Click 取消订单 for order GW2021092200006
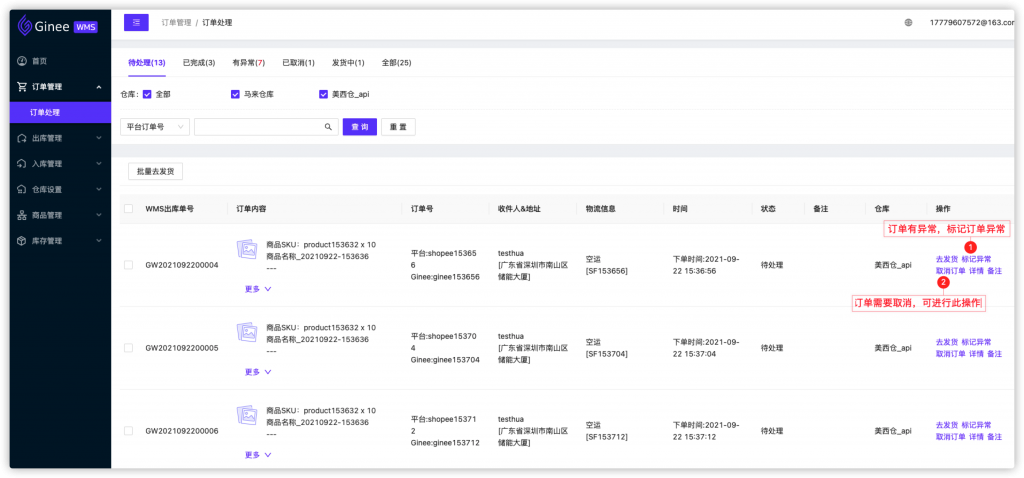This screenshot has height=478, width=1024. click(950, 436)
